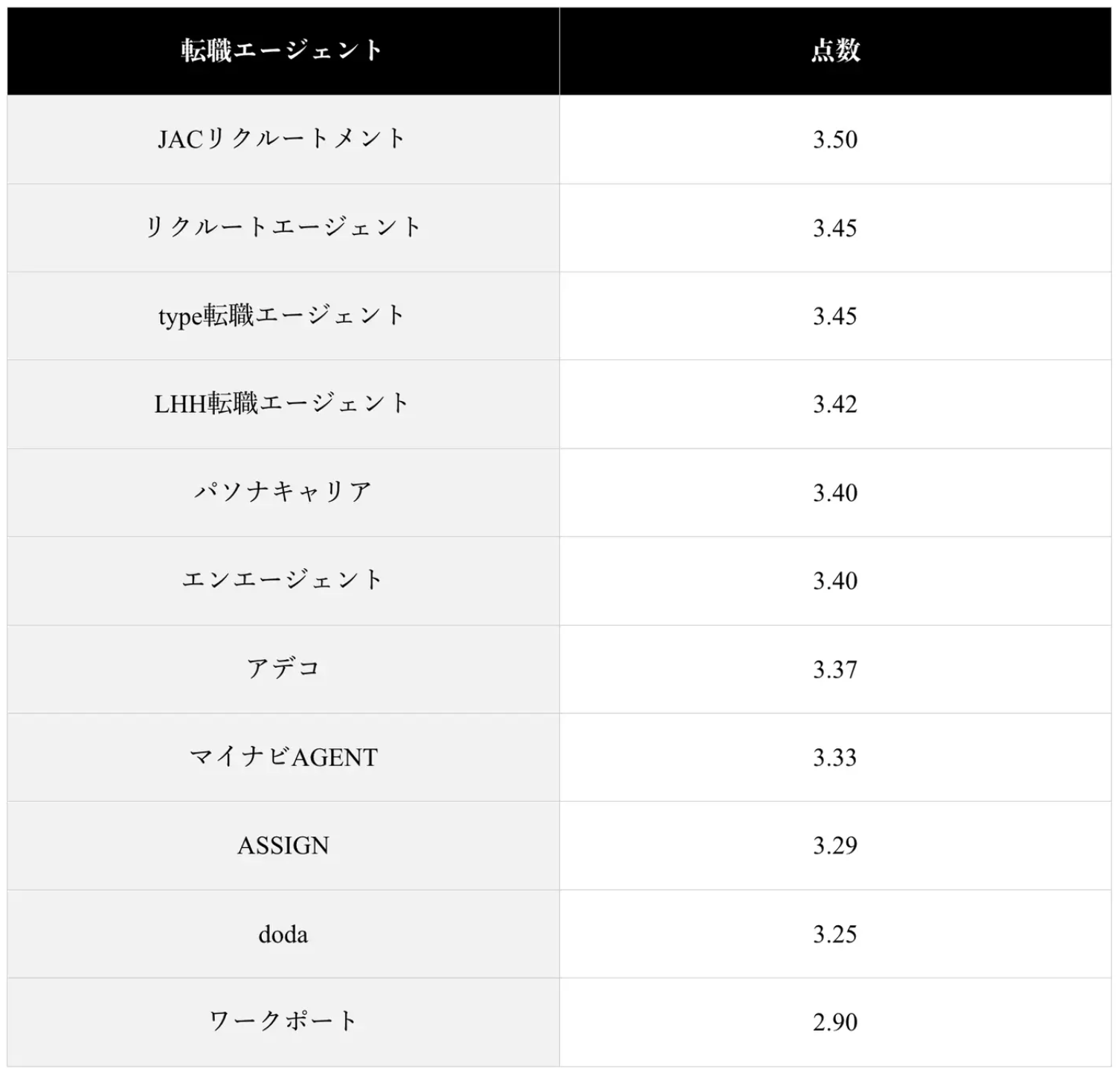Select the エンエージェント cell
Screen dimensions: 1120x1074
point(283,580)
